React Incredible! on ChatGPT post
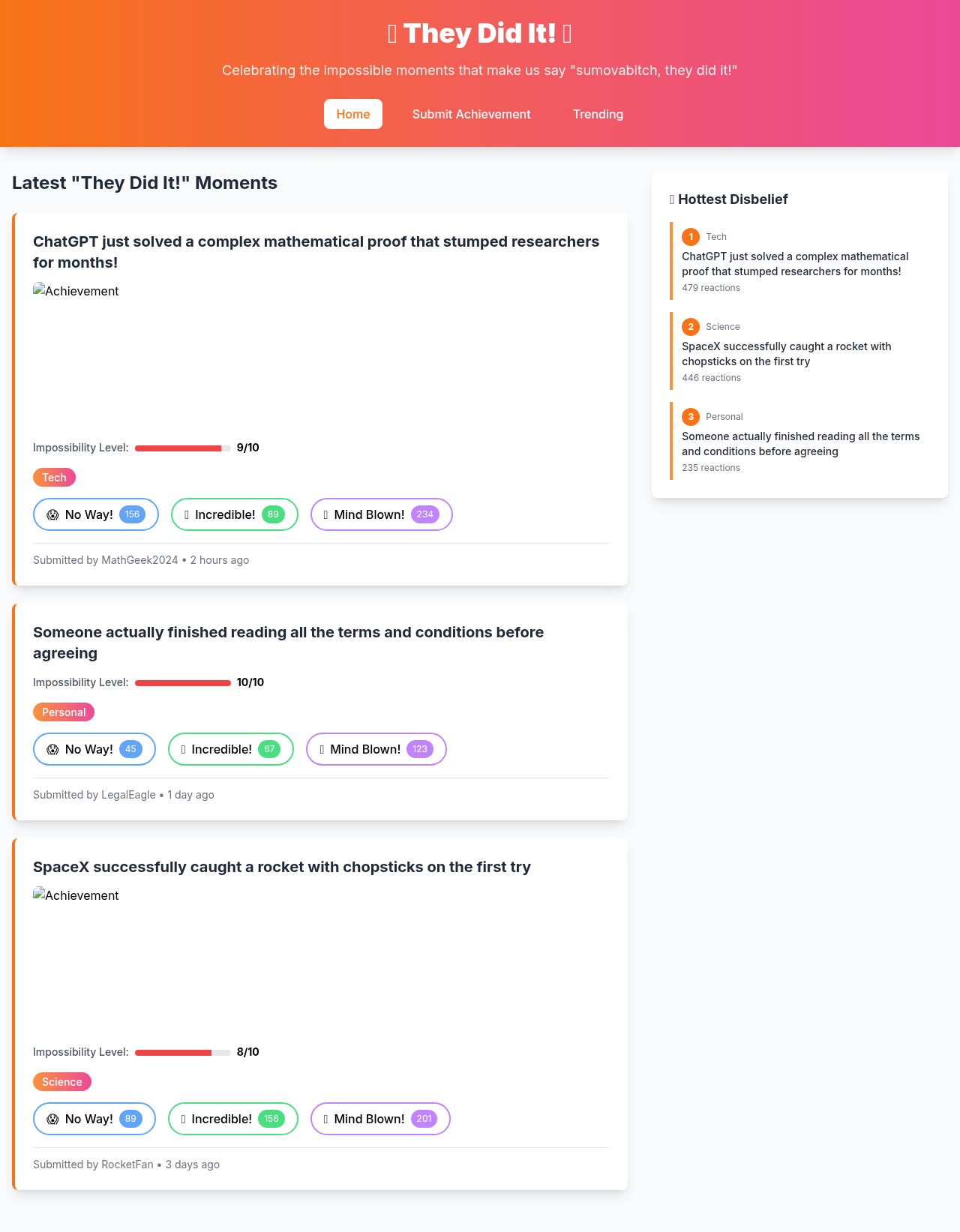The width and height of the screenshot is (960, 1232). click(234, 514)
